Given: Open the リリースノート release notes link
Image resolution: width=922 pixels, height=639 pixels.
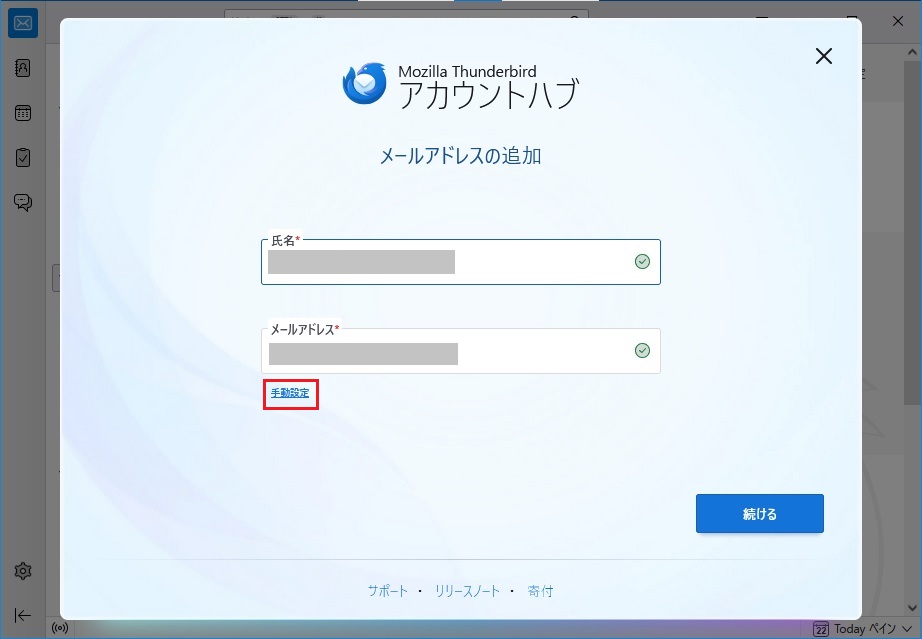Looking at the screenshot, I should 467,591.
